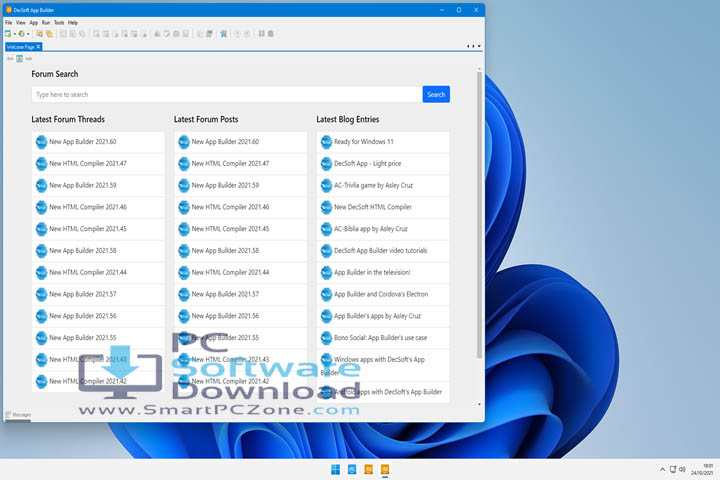This screenshot has width=720, height=480.
Task: Open blog entry AC-Trivia game by Asley Cruz
Action: [383, 185]
